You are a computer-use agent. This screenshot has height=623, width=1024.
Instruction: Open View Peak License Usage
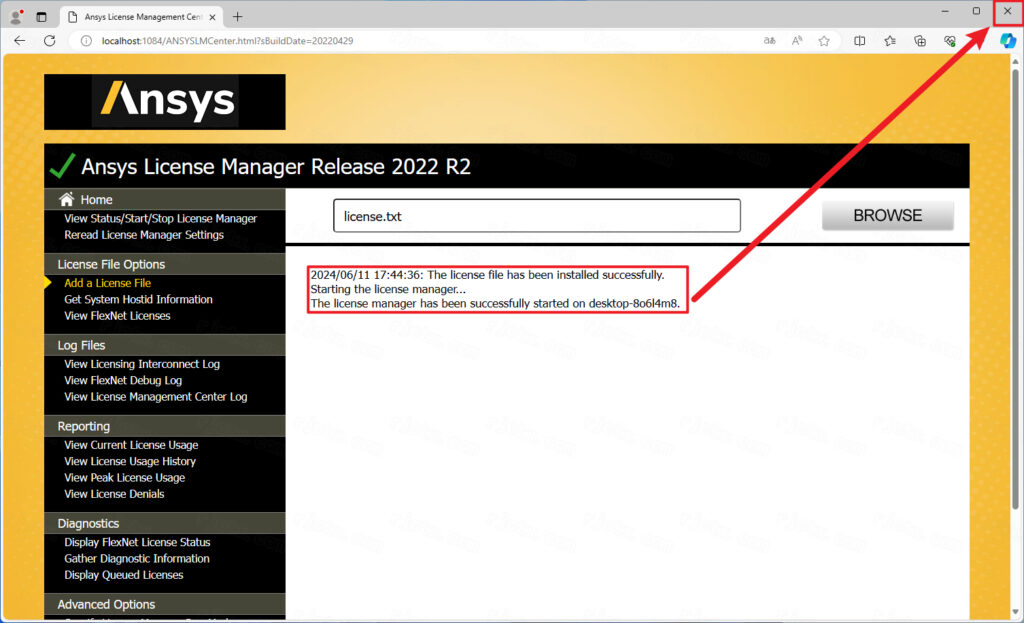click(x=125, y=477)
